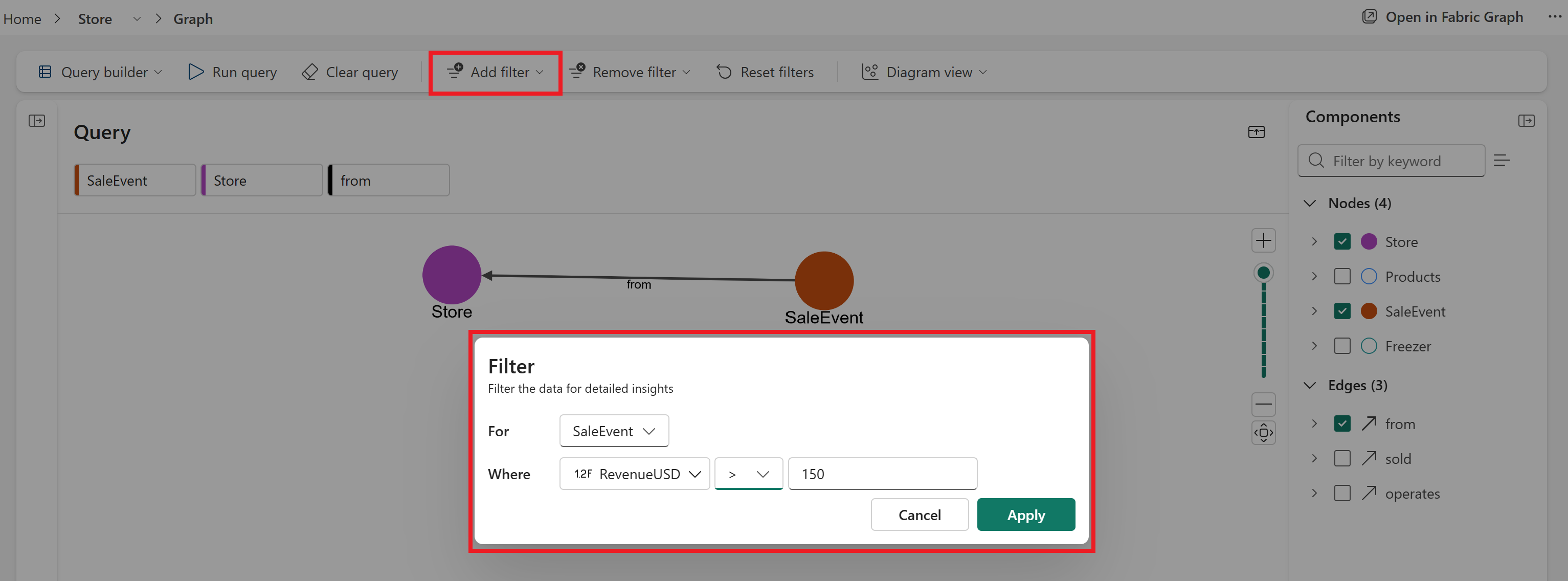This screenshot has width=1568, height=581.
Task: Expand the from edge row
Action: point(1314,424)
